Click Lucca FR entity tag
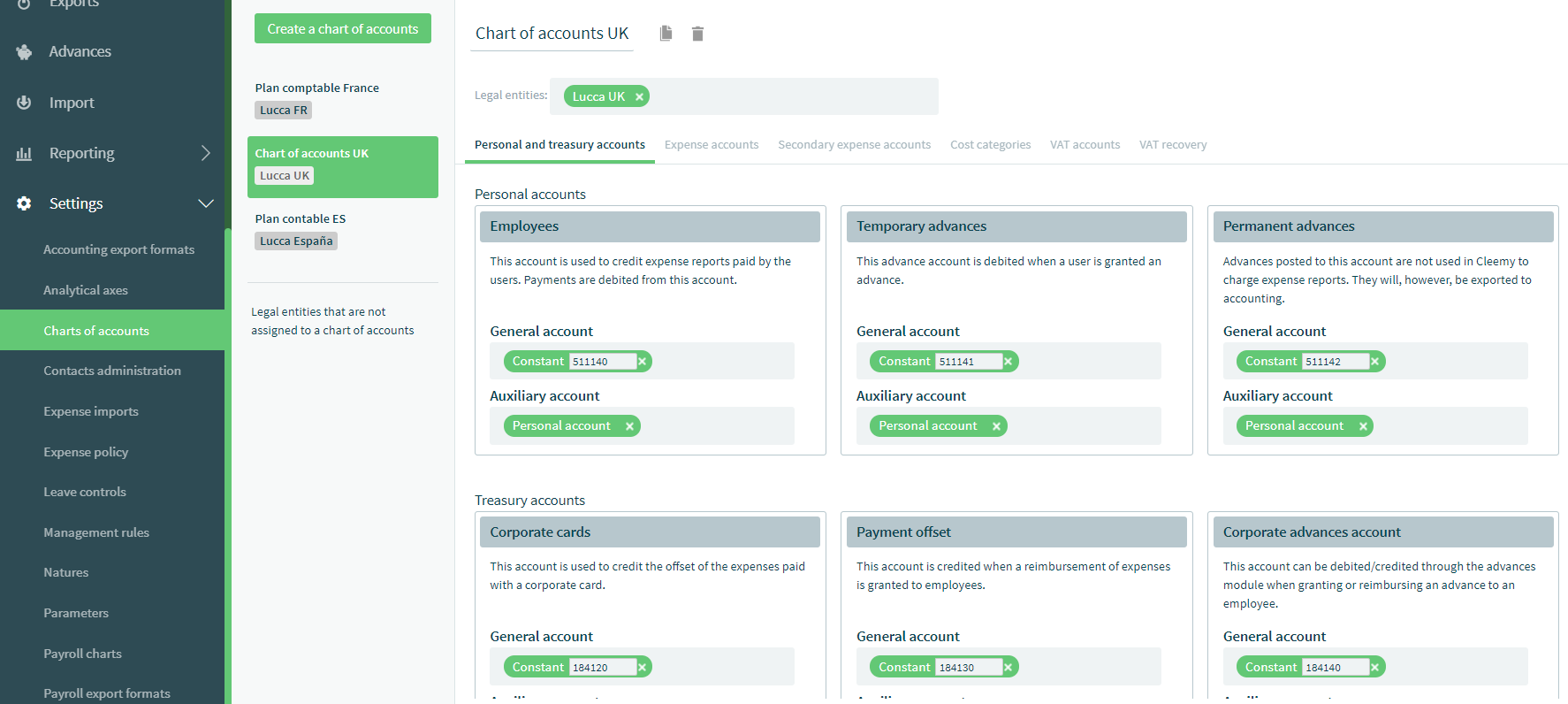1568x704 pixels. (x=284, y=111)
